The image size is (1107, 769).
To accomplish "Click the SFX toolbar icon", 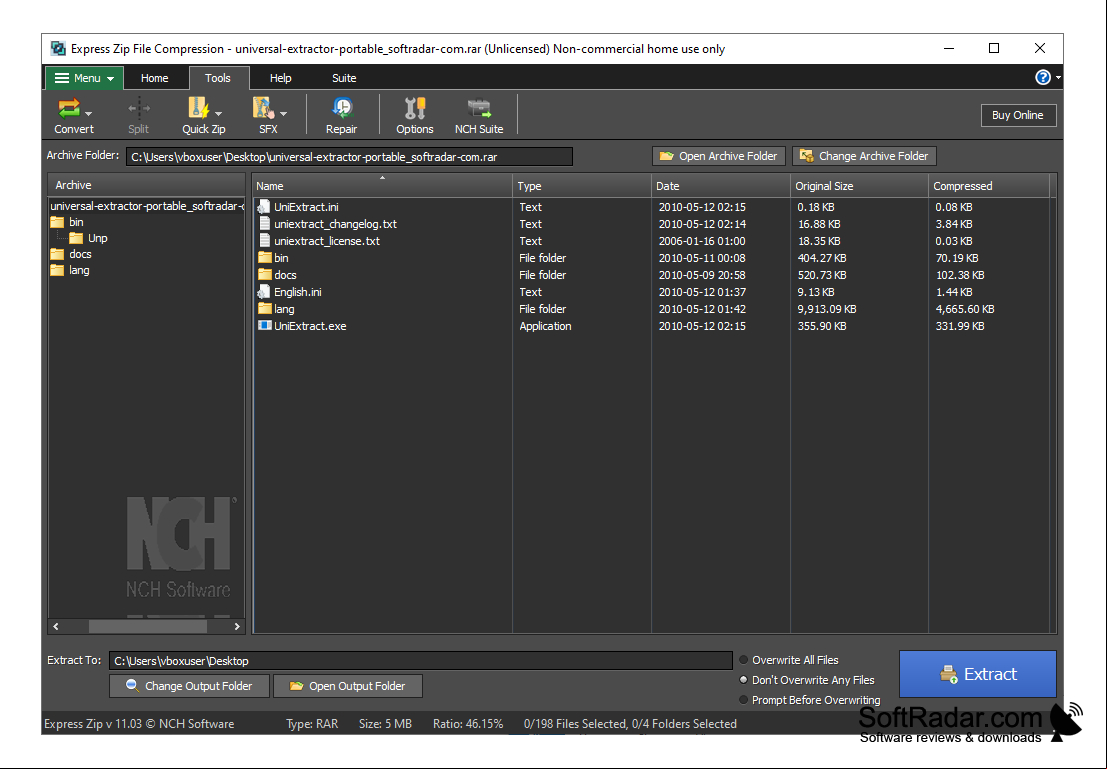I will [263, 108].
